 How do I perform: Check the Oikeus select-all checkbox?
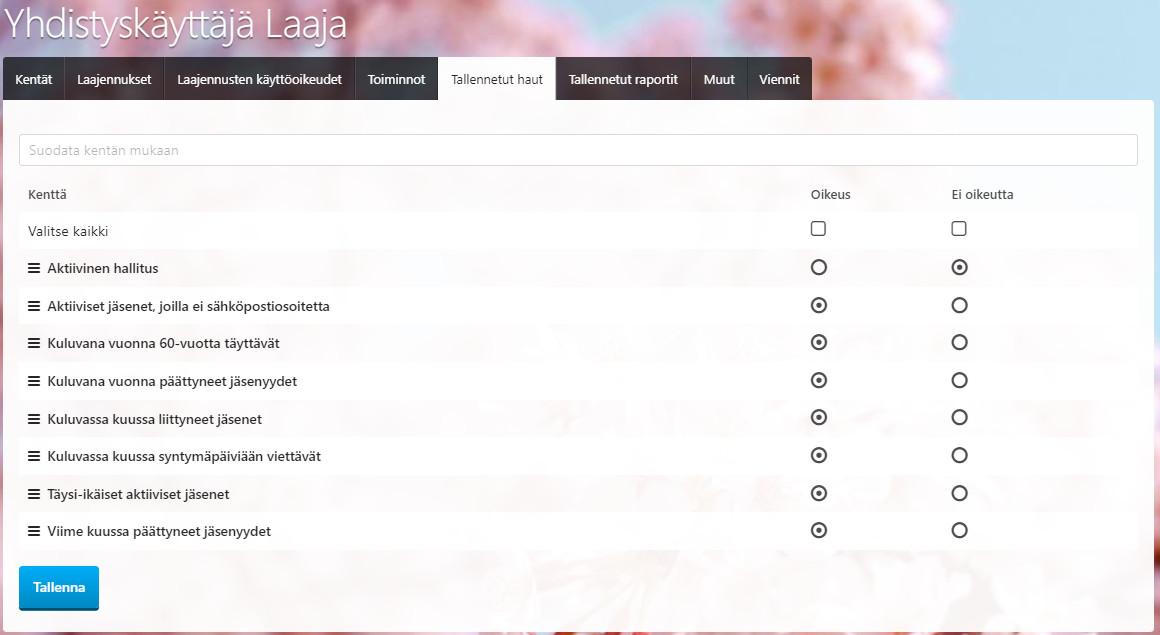818,229
